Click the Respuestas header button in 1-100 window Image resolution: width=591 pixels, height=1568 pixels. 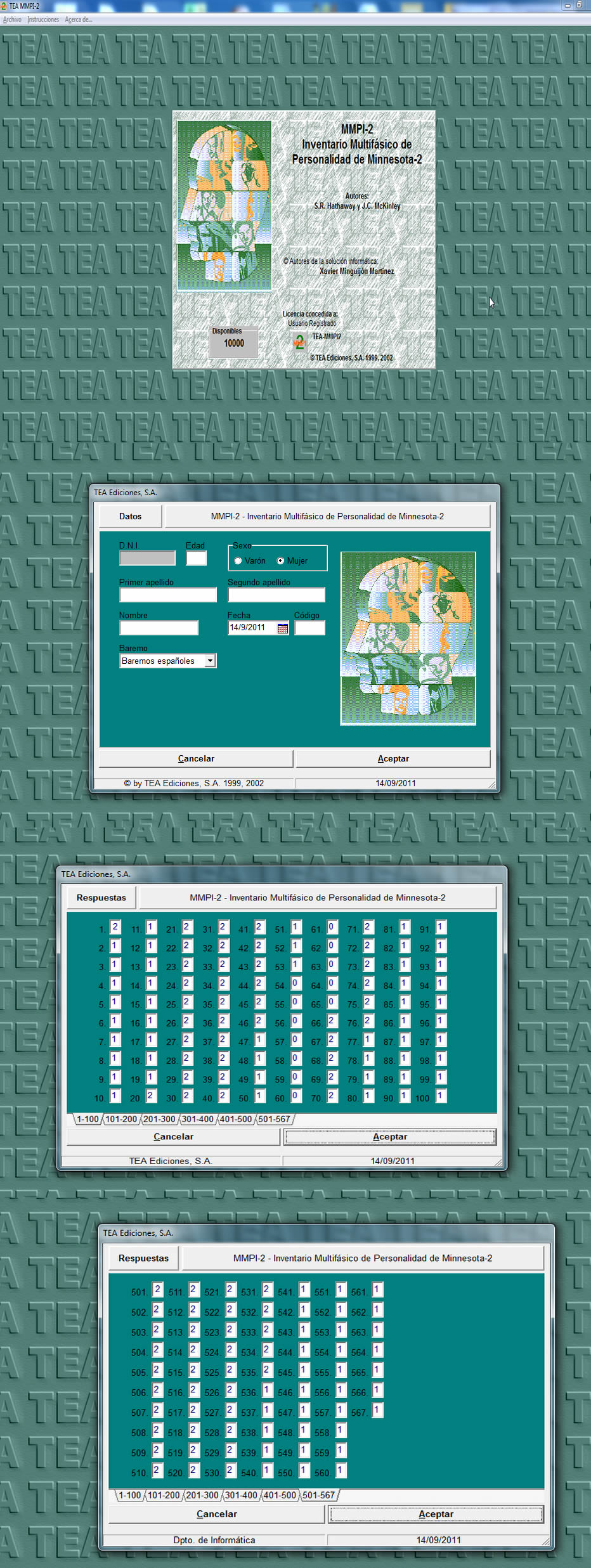[101, 897]
